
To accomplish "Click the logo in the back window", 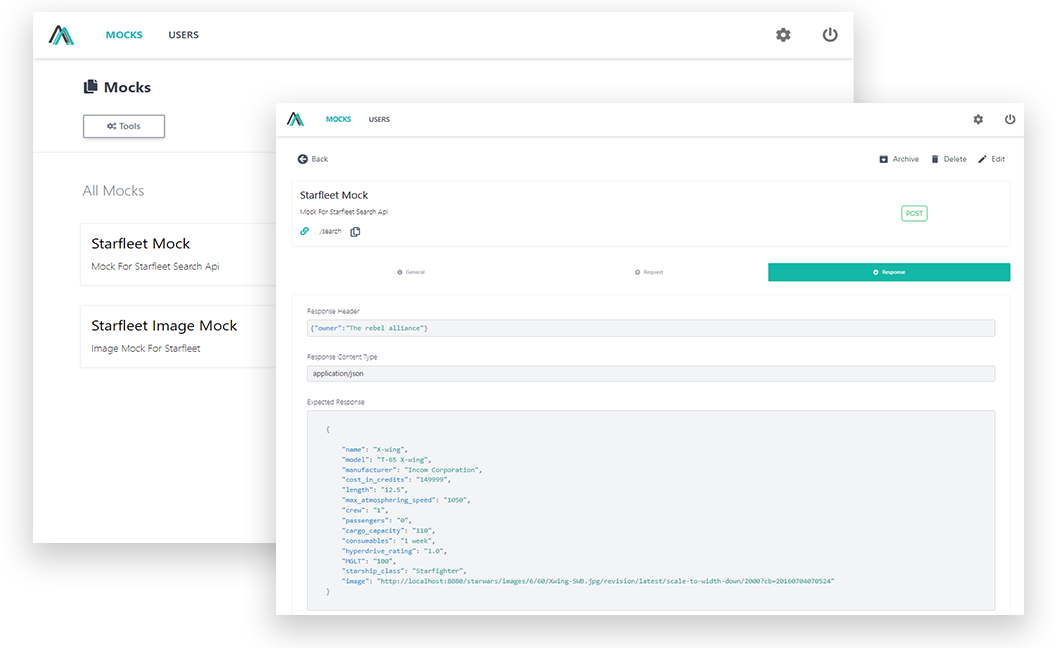I will tap(61, 34).
